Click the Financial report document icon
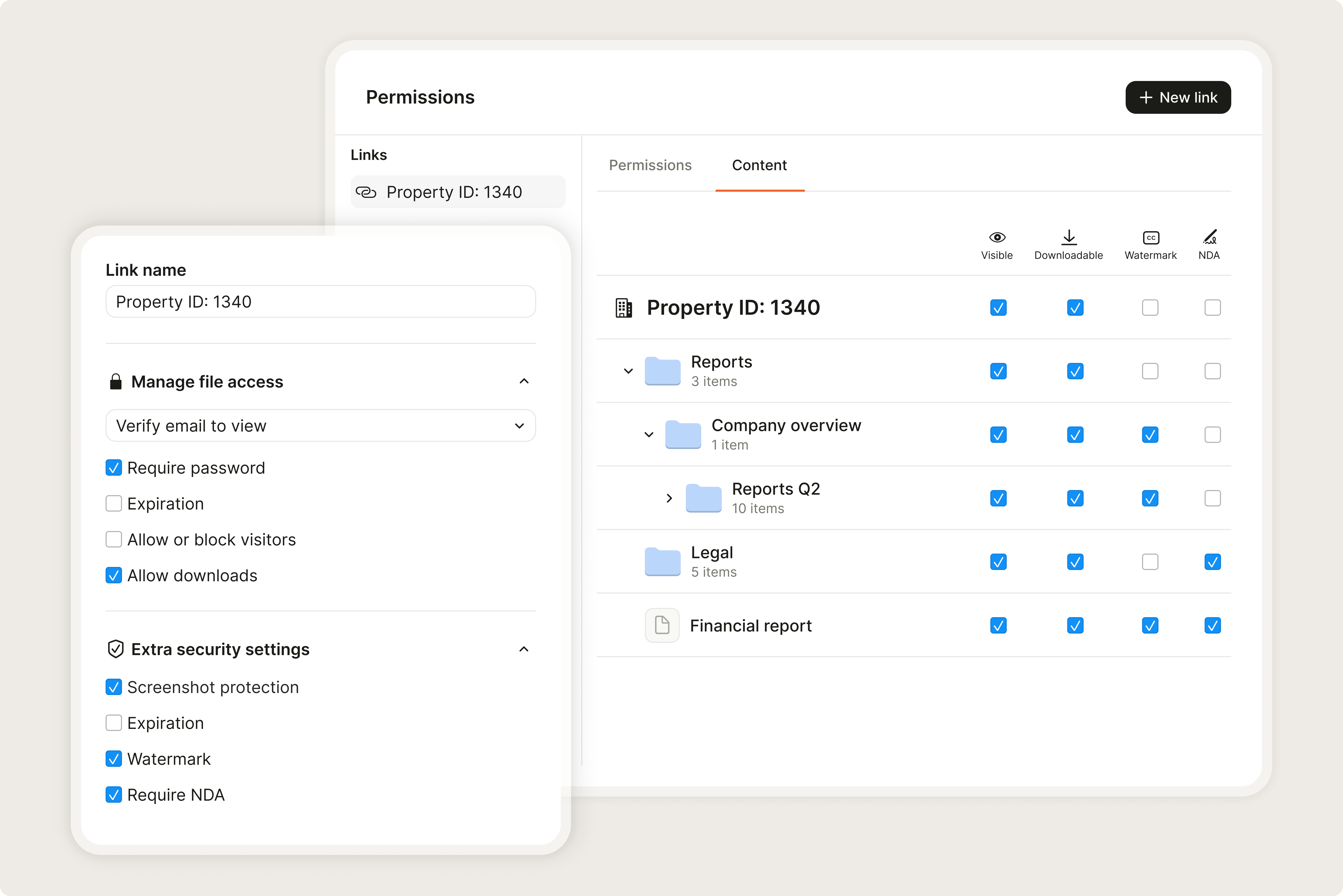 (x=662, y=625)
